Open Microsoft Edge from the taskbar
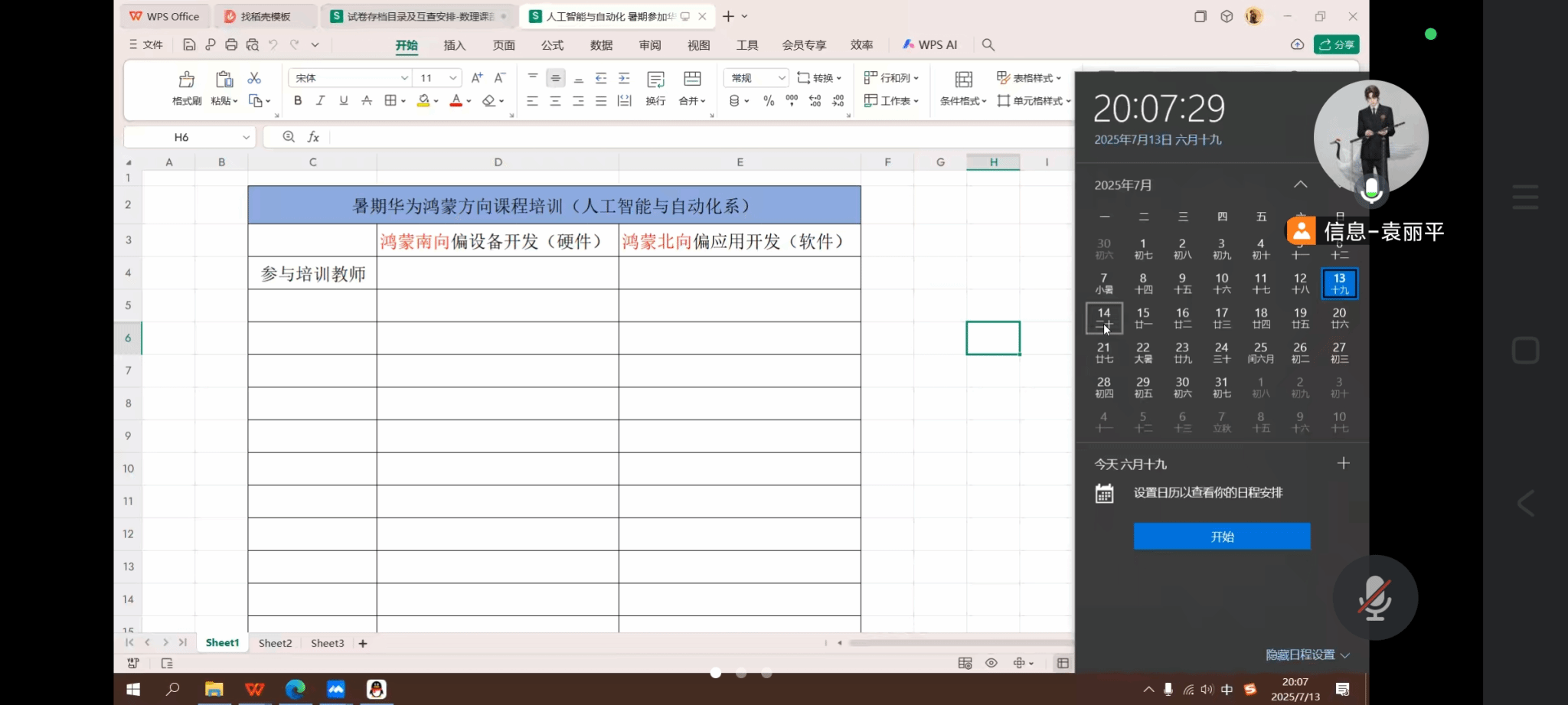 pos(295,690)
